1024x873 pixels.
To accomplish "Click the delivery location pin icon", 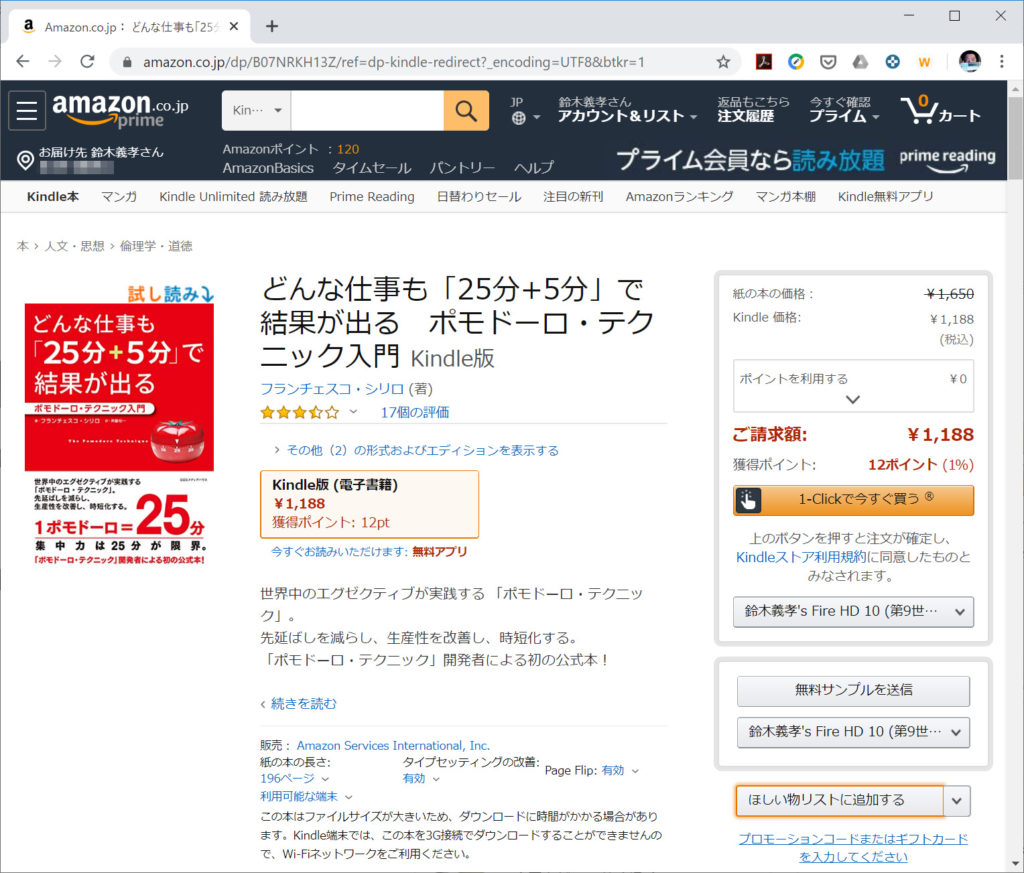I will coord(25,160).
